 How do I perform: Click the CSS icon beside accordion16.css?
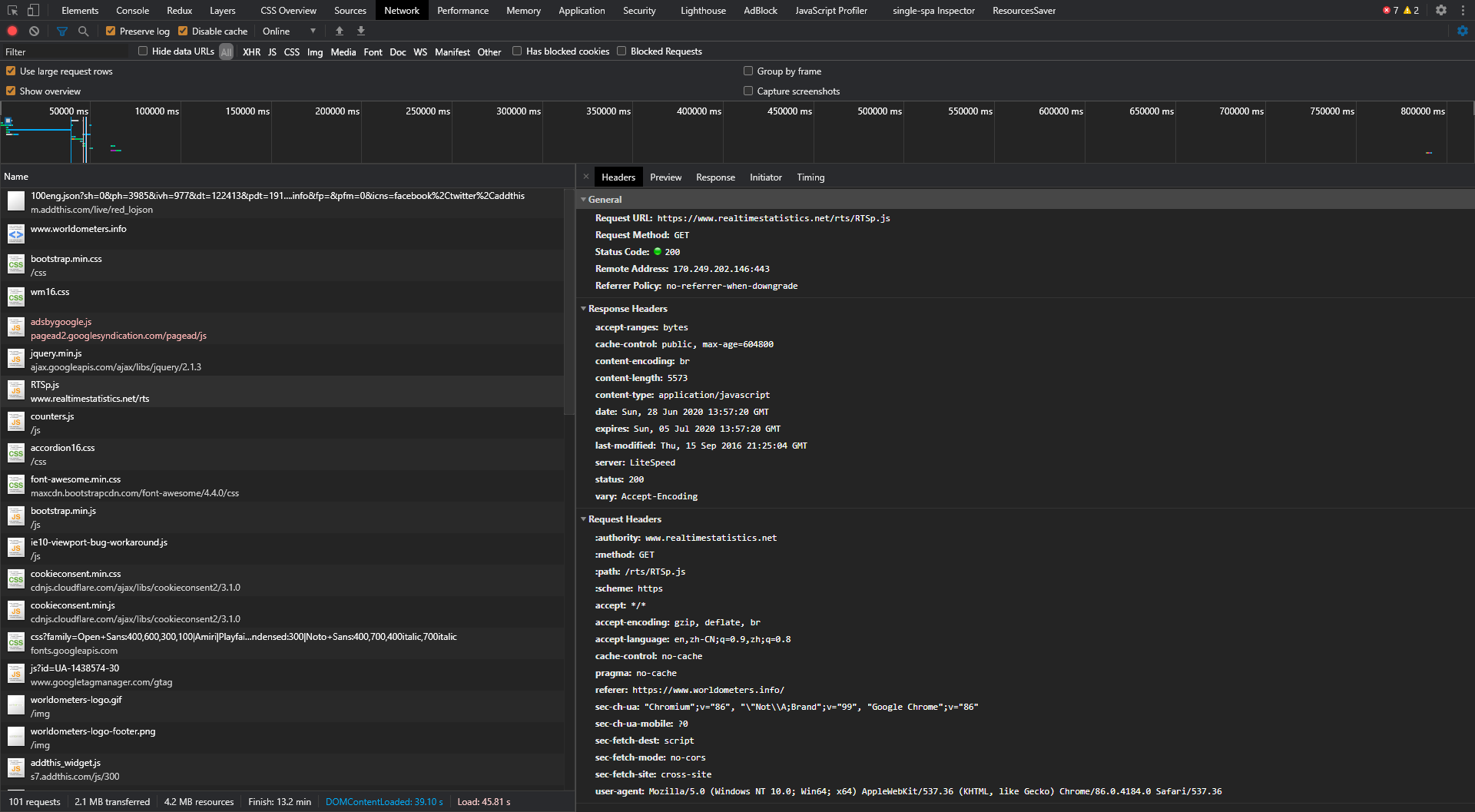tap(16, 454)
